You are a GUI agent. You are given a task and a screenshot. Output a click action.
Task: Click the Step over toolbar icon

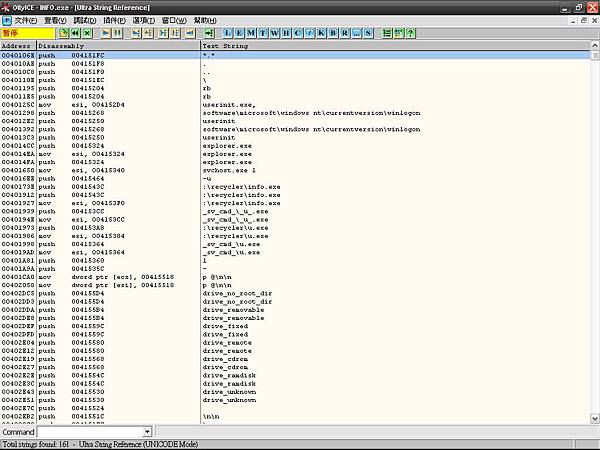click(148, 33)
